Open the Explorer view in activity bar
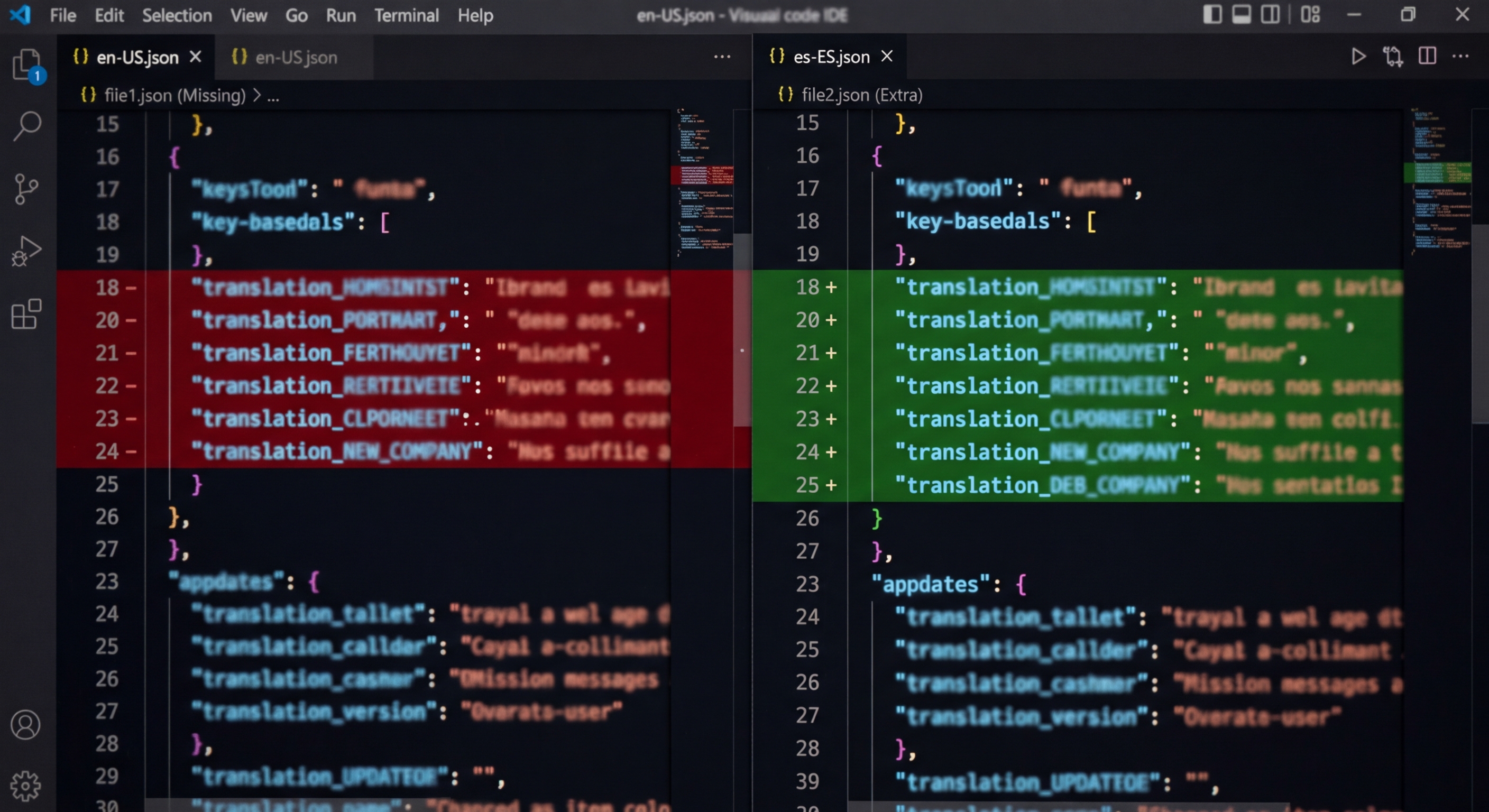This screenshot has height=812, width=1489. coord(26,63)
